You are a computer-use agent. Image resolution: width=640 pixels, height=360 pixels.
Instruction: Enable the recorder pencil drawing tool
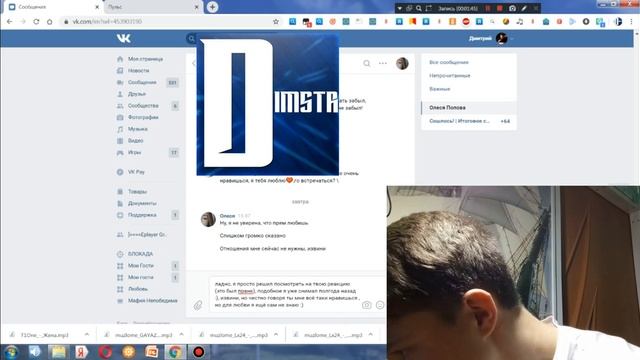[524, 8]
